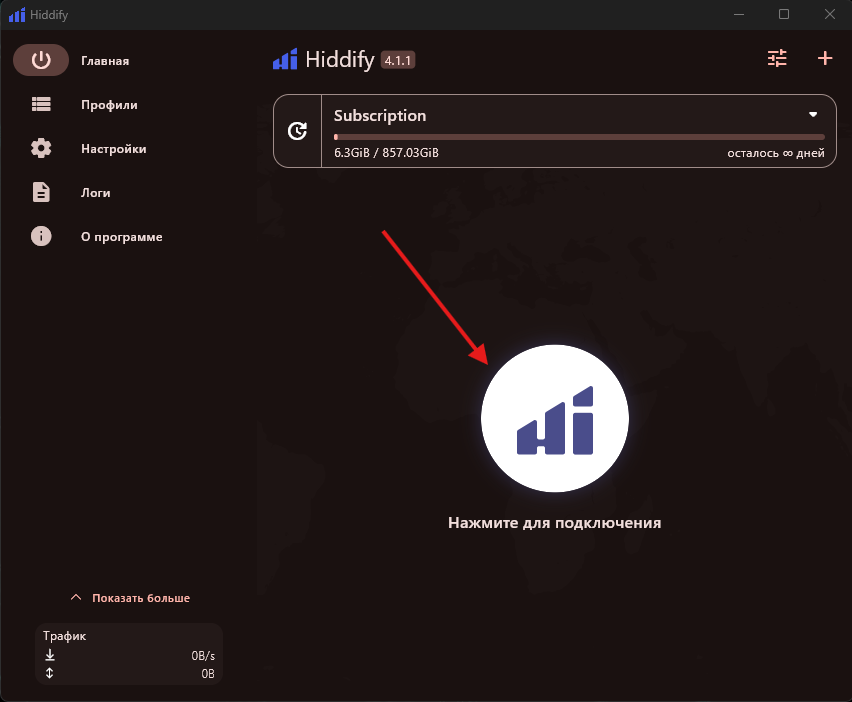This screenshot has height=702, width=852.
Task: Click Нажмите для подключения label
Action: pyautogui.click(x=555, y=523)
